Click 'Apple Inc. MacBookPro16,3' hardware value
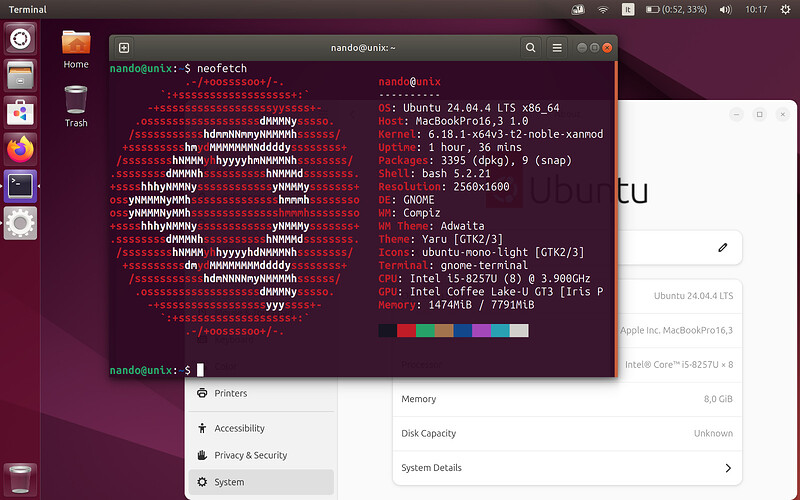800x500 pixels. pos(677,331)
